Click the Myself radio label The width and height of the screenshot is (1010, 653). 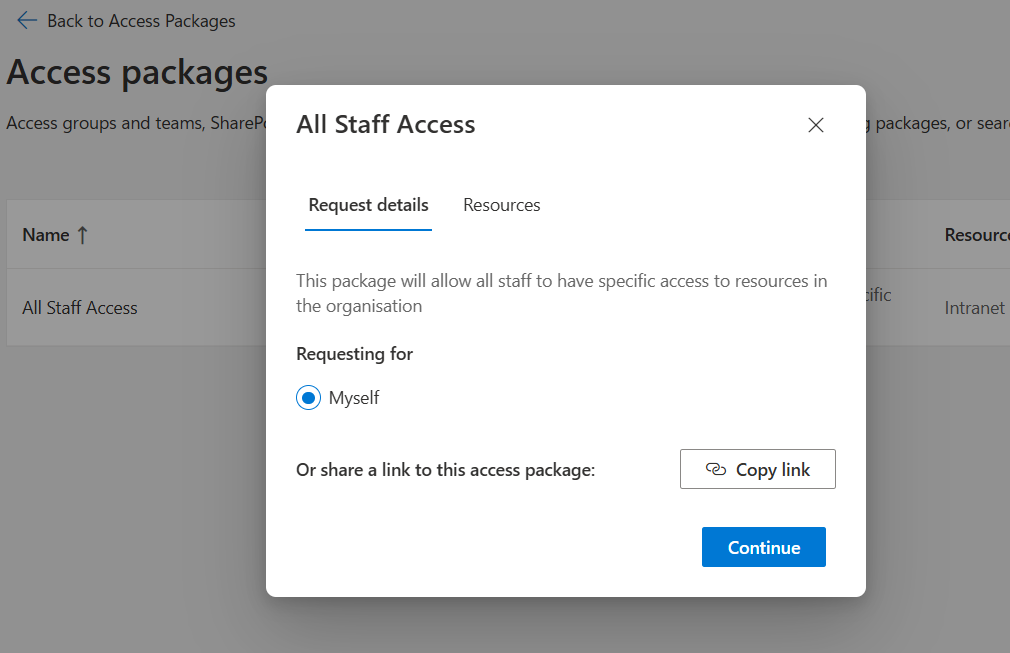(354, 398)
